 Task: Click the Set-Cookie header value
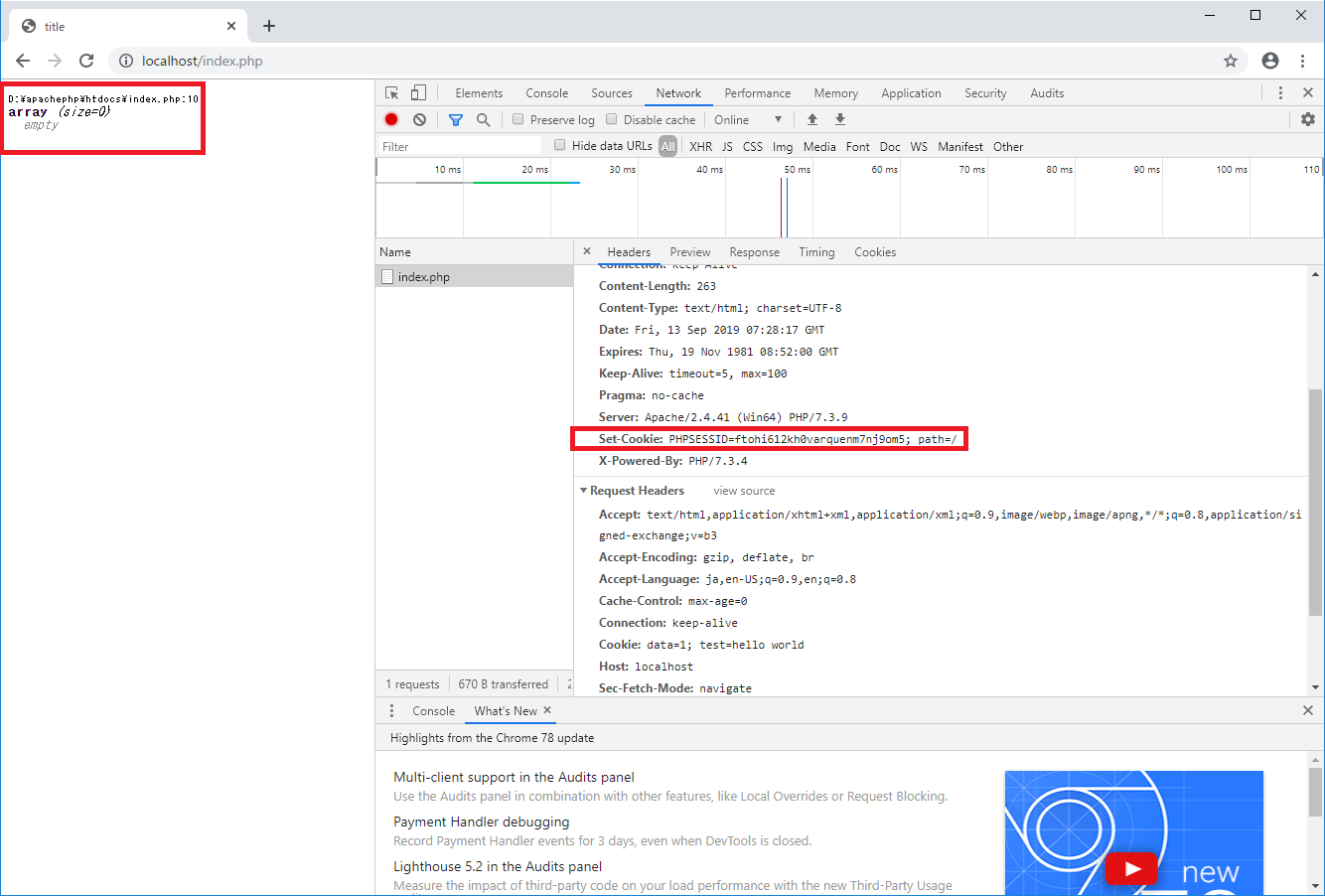812,439
